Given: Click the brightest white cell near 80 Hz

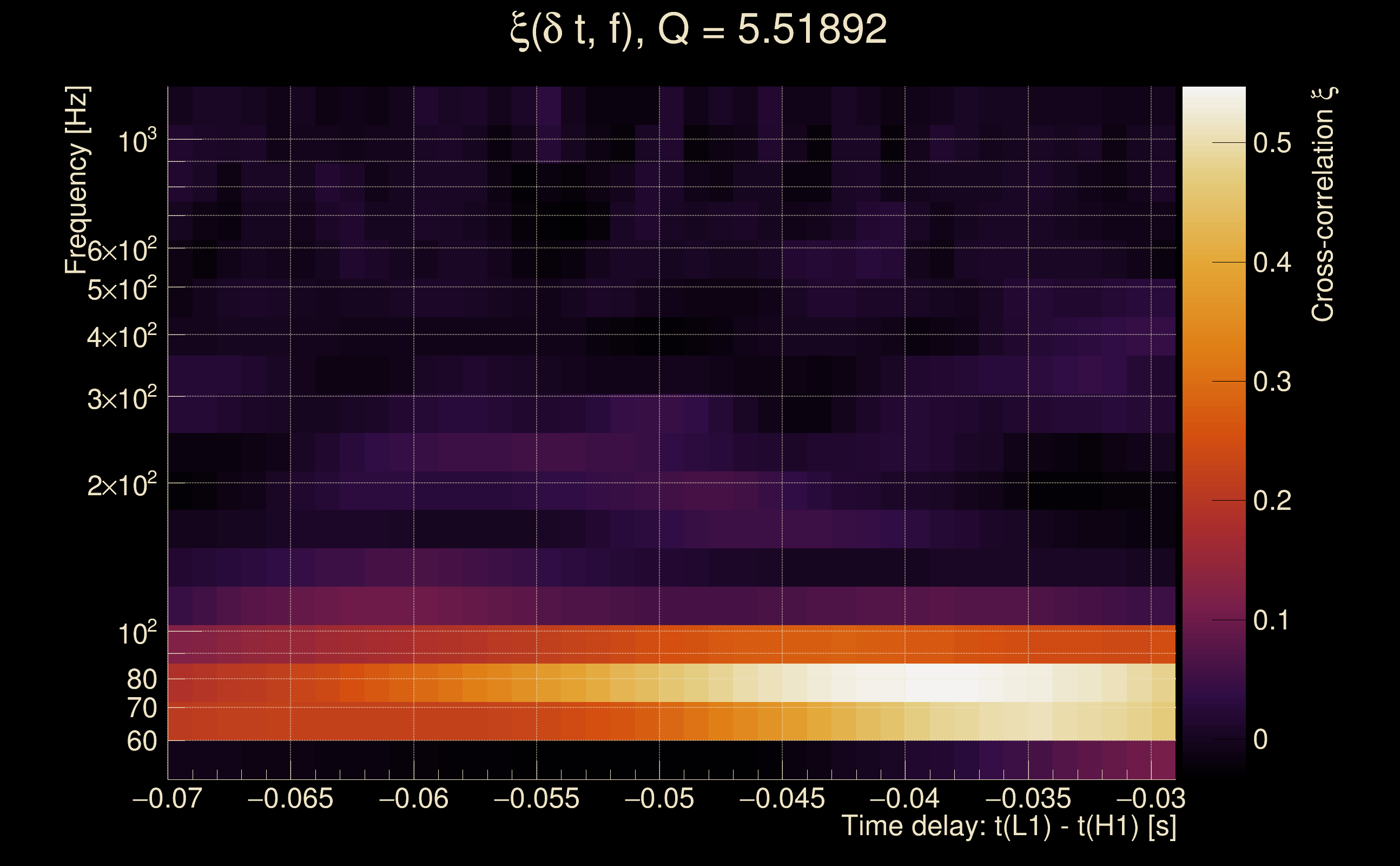Looking at the screenshot, I should click(x=930, y=683).
